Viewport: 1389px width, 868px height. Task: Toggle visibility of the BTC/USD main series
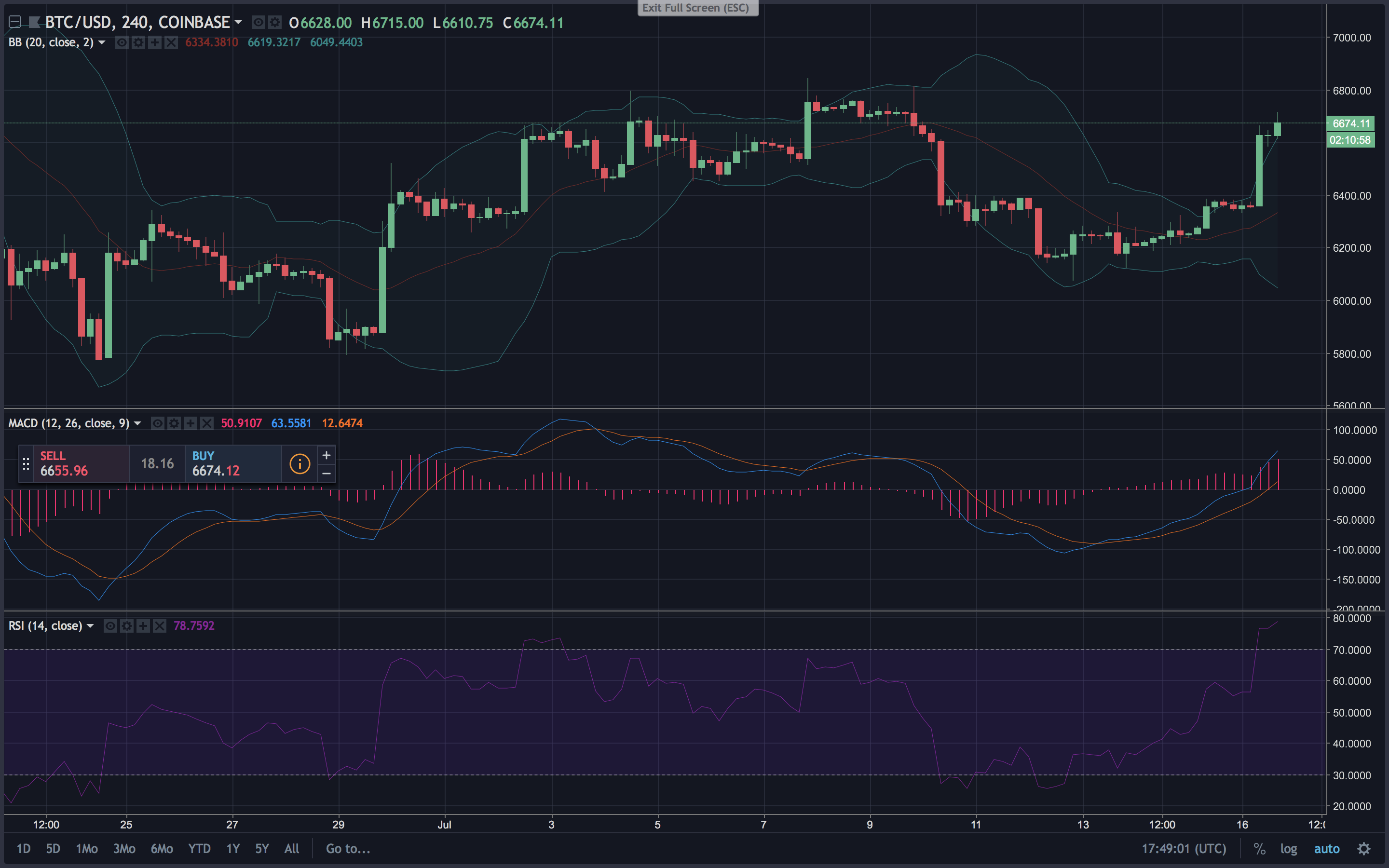pos(259,22)
